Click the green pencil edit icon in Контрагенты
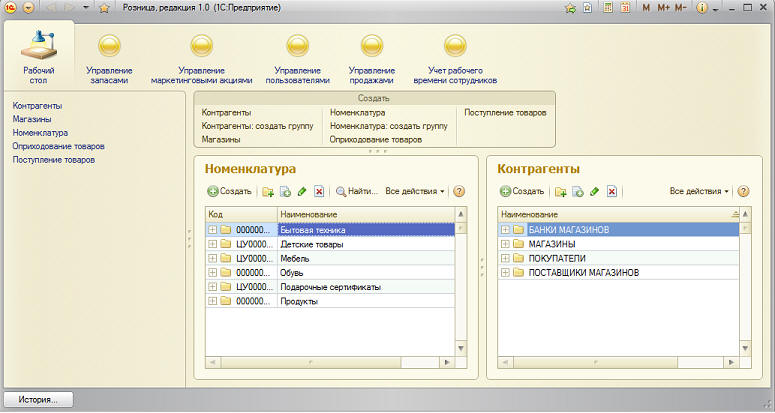The height and width of the screenshot is (413, 775). coord(595,192)
